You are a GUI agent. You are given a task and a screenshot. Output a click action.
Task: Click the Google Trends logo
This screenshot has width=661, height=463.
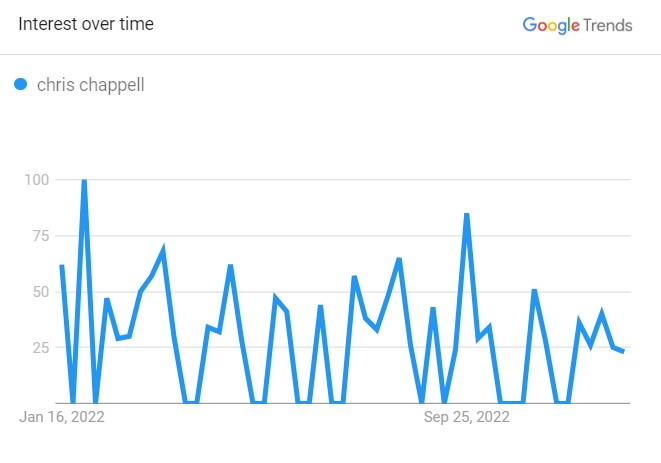pyautogui.click(x=577, y=25)
